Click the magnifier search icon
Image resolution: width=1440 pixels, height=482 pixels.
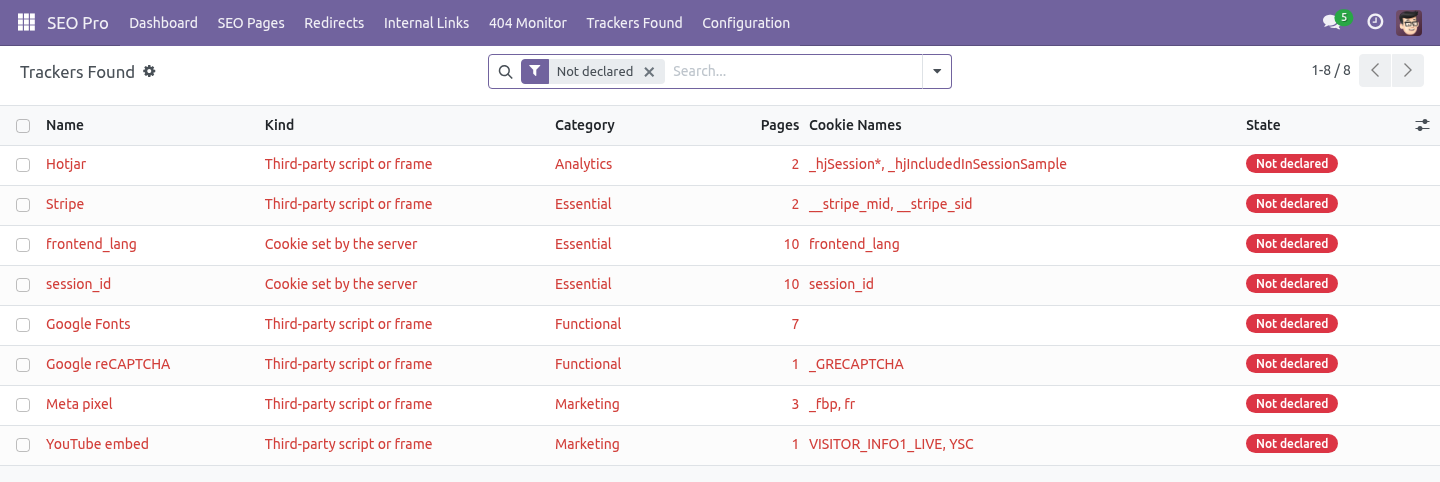505,71
